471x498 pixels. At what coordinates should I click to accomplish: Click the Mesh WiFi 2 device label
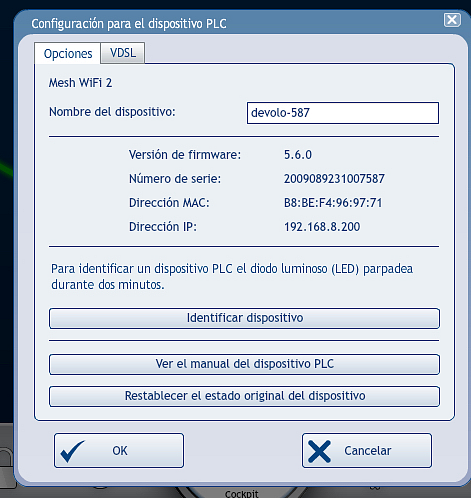point(80,83)
